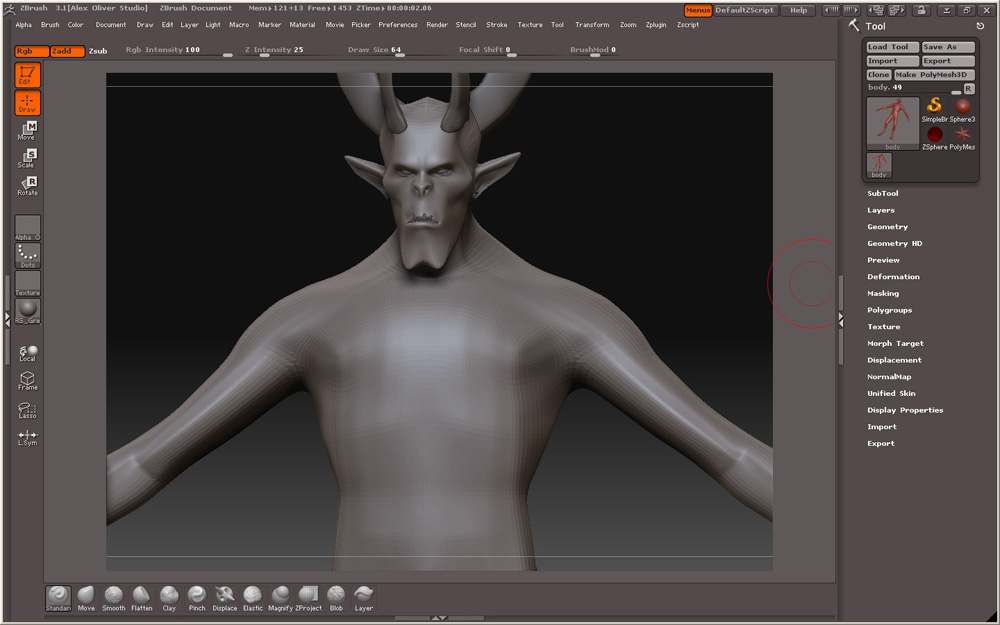Select the Clay brush
The image size is (1000, 625).
point(169,598)
